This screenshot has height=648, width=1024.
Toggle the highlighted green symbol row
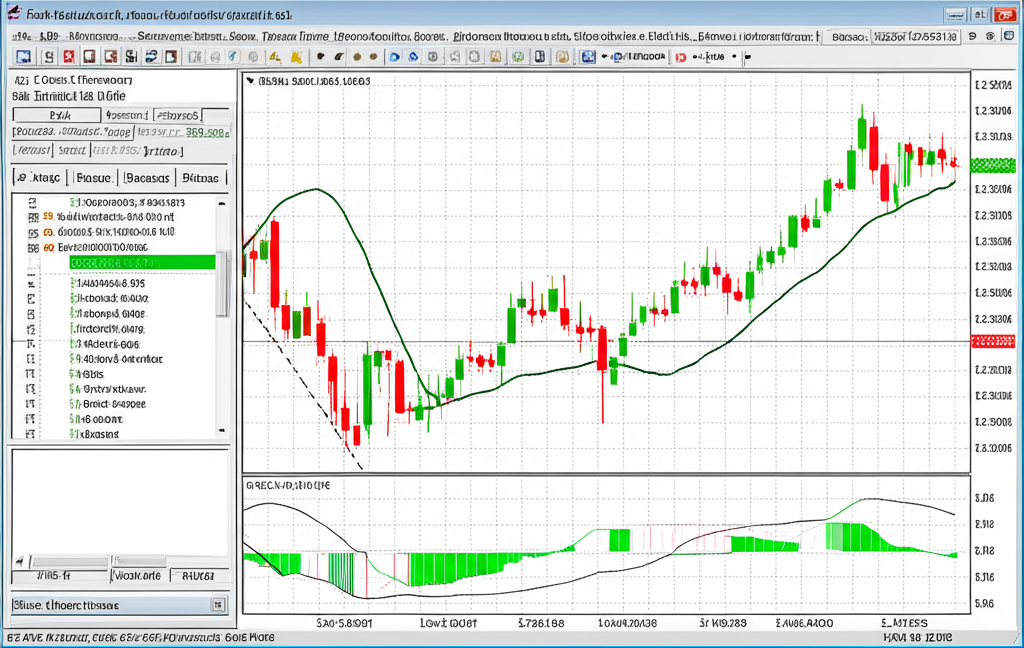(140, 262)
